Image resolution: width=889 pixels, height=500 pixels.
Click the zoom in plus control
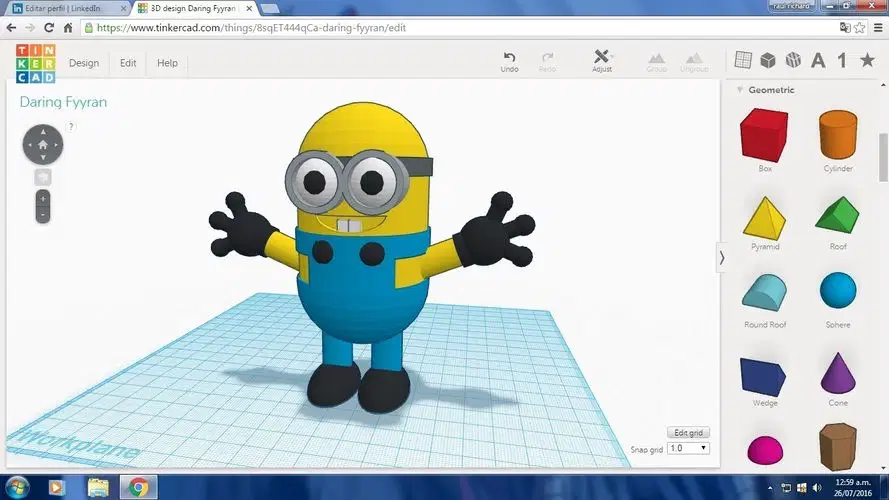(x=43, y=198)
